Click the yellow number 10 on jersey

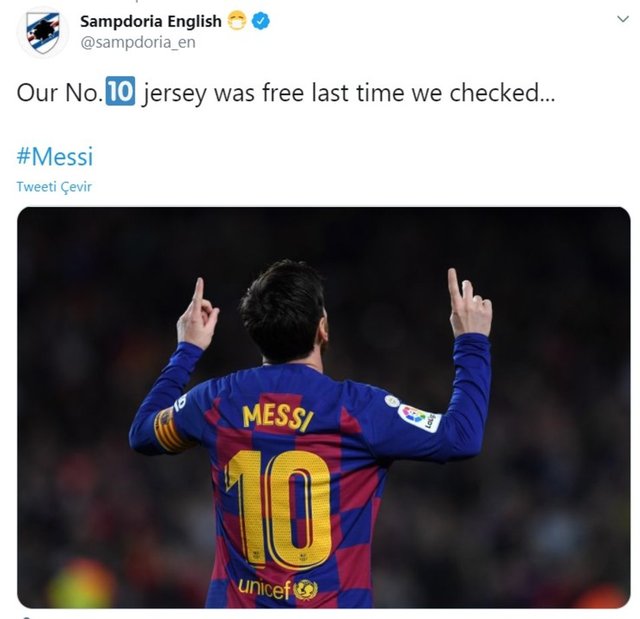click(x=278, y=510)
